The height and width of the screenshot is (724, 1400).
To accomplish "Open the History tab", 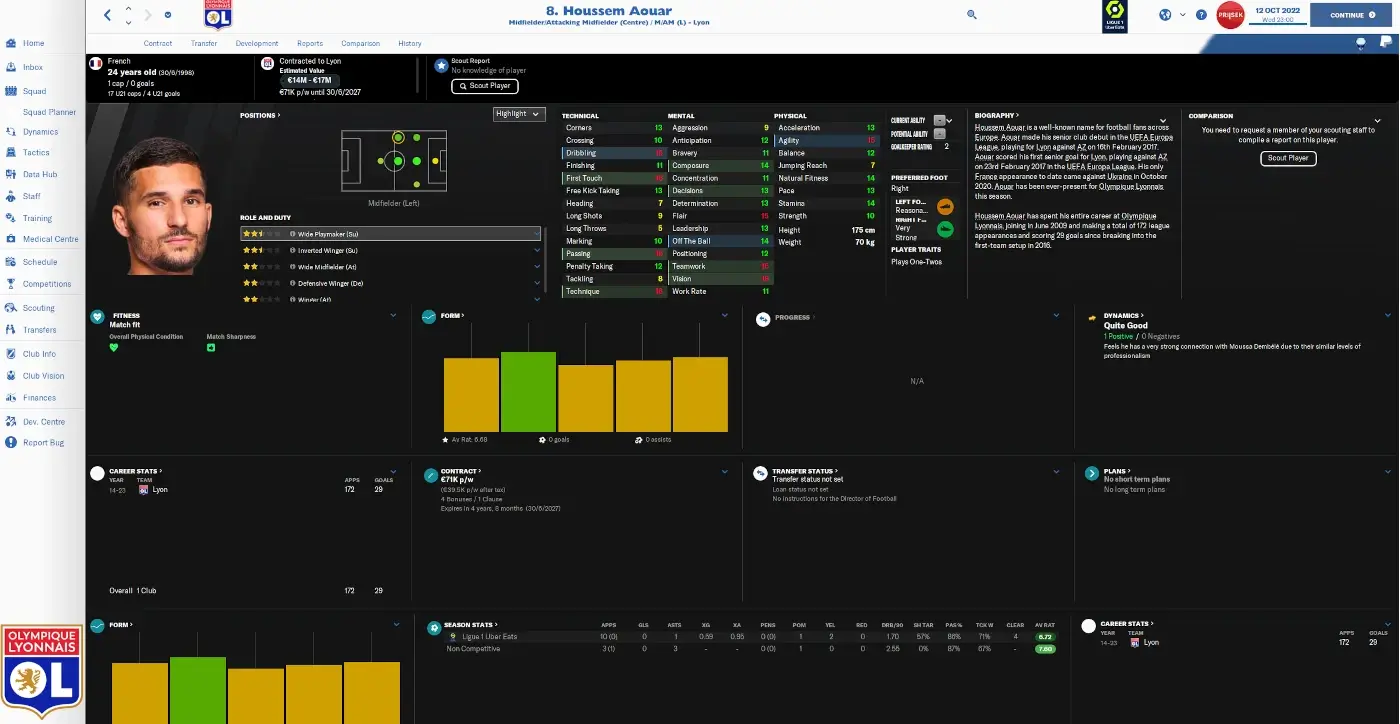I will (410, 44).
